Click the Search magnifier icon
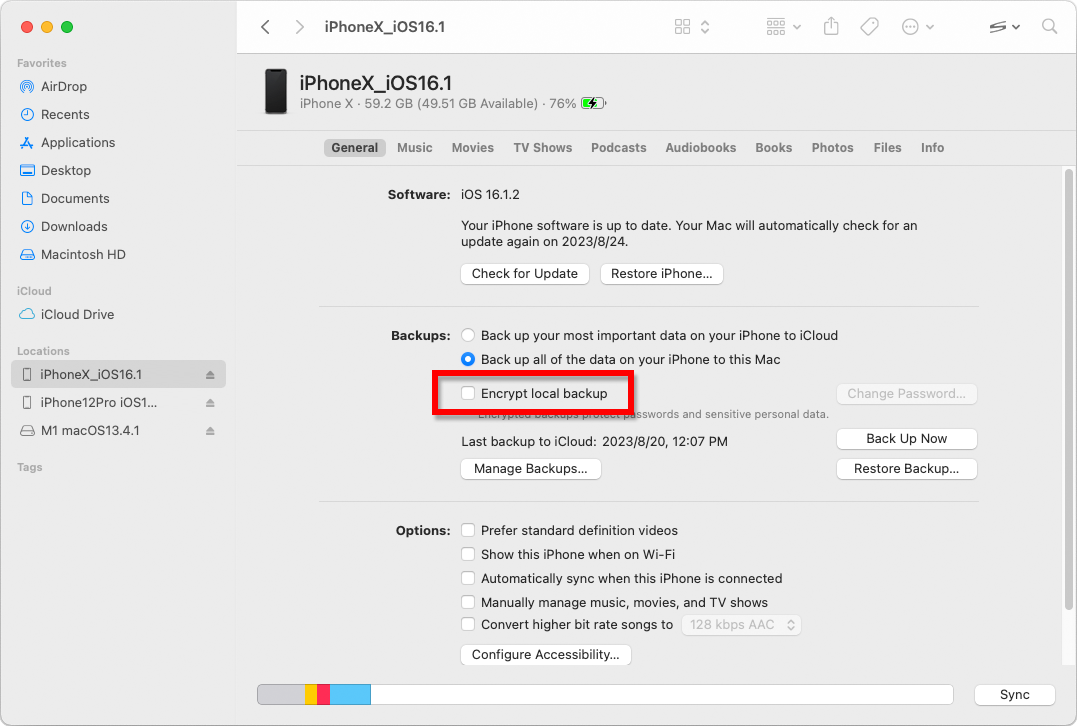Screen dimensions: 1077x726 (1049, 27)
